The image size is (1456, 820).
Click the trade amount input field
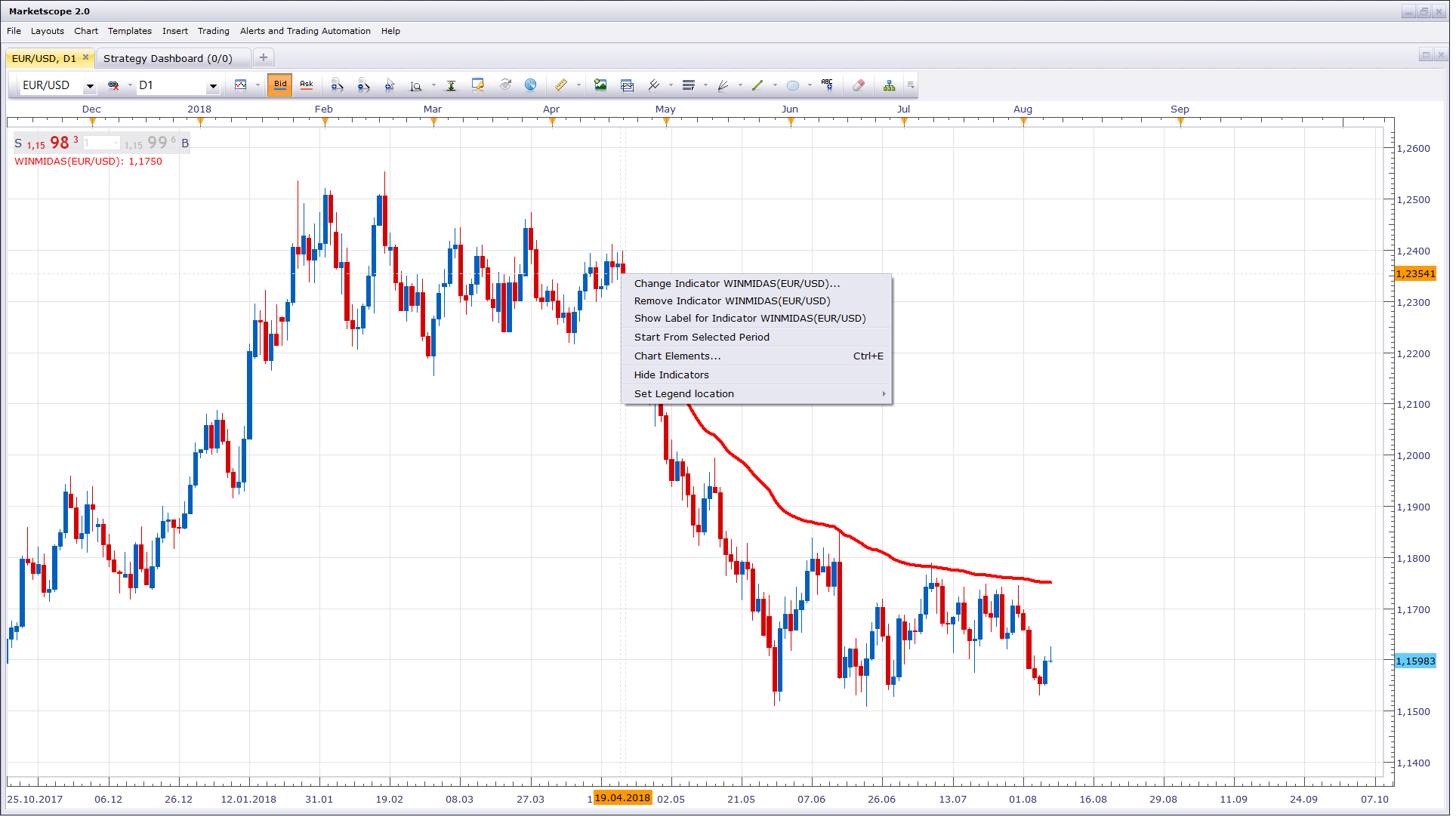click(x=102, y=143)
